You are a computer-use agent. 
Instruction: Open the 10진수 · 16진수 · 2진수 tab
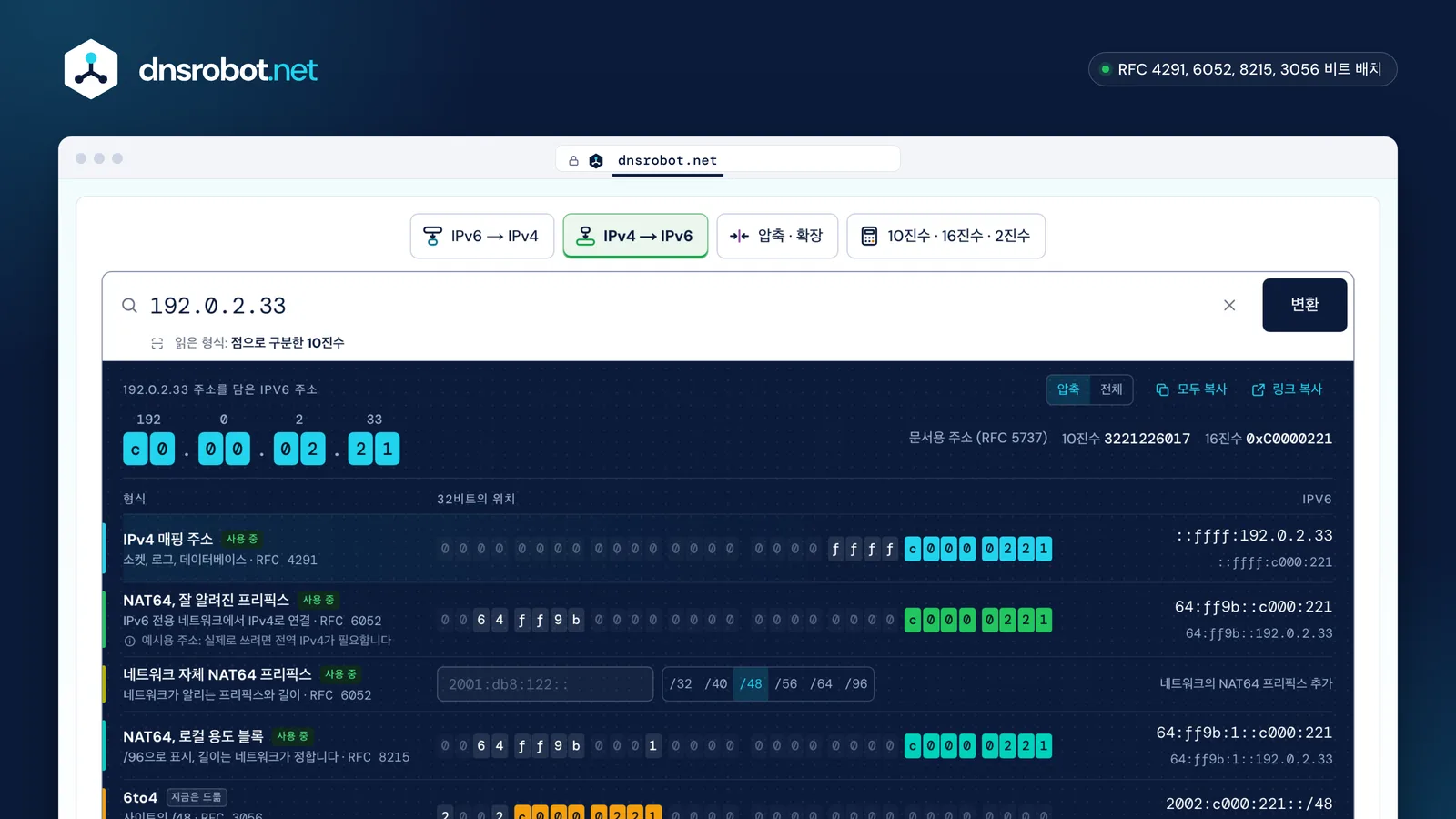[x=945, y=237]
